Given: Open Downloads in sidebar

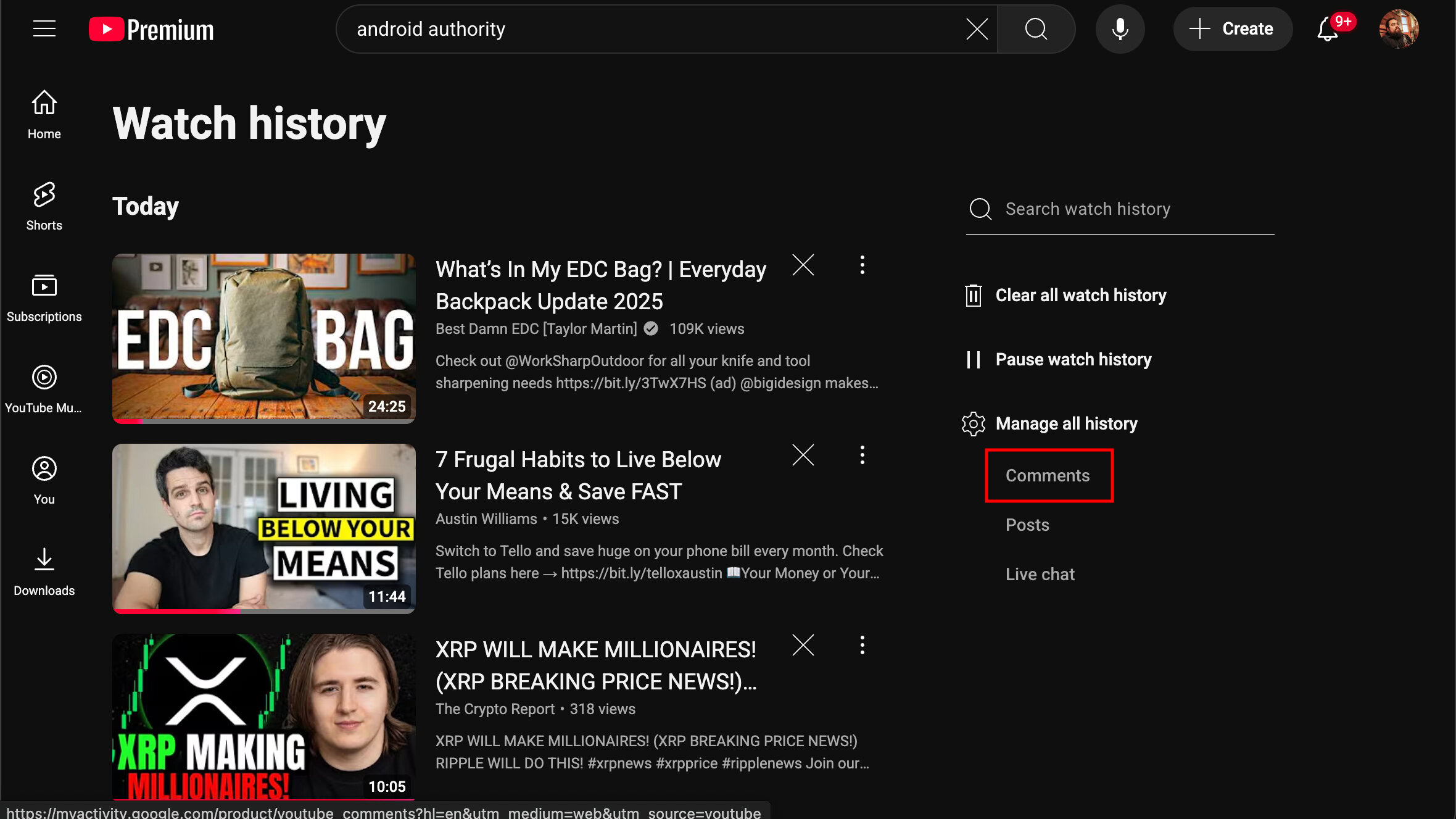Looking at the screenshot, I should [x=44, y=572].
